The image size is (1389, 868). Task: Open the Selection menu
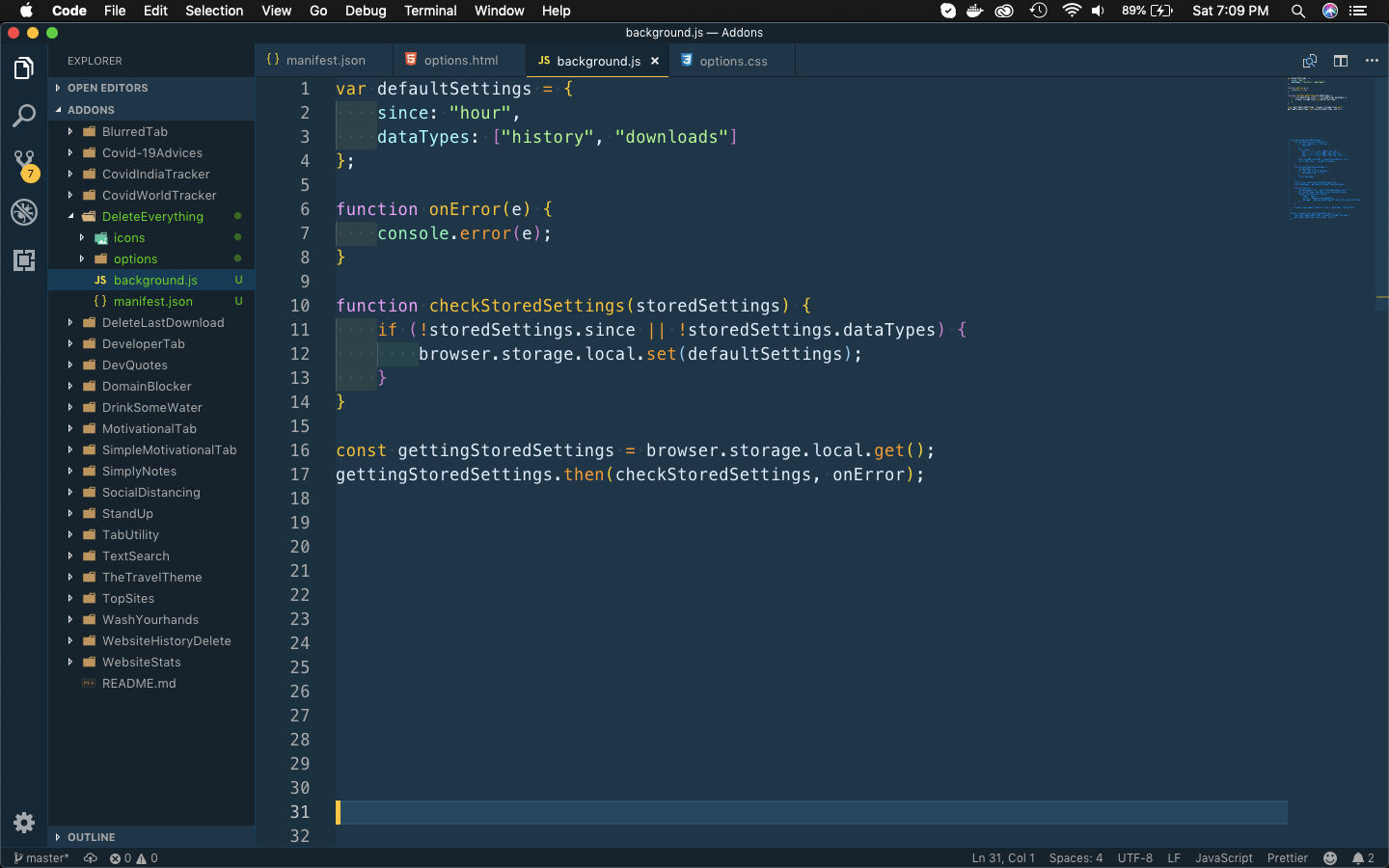(214, 11)
